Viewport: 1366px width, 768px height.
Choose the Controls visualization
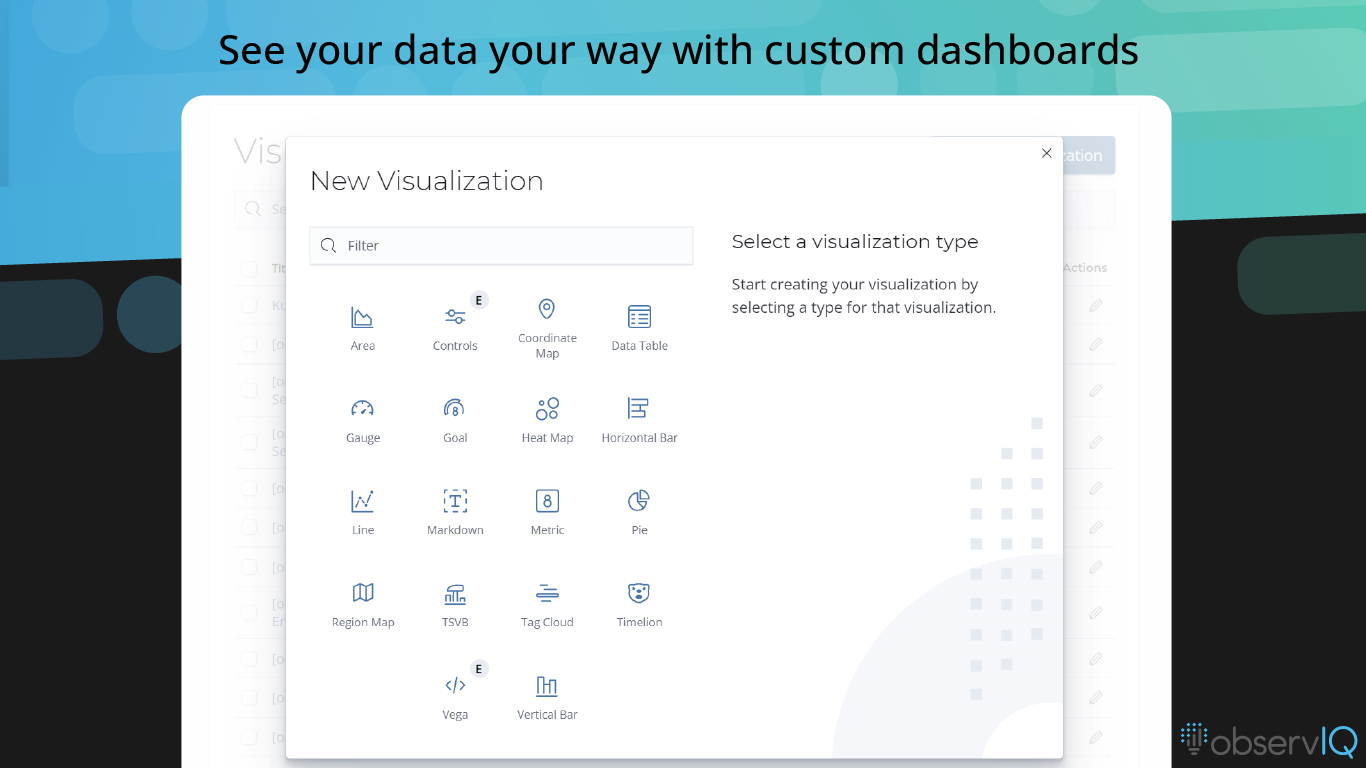click(455, 325)
